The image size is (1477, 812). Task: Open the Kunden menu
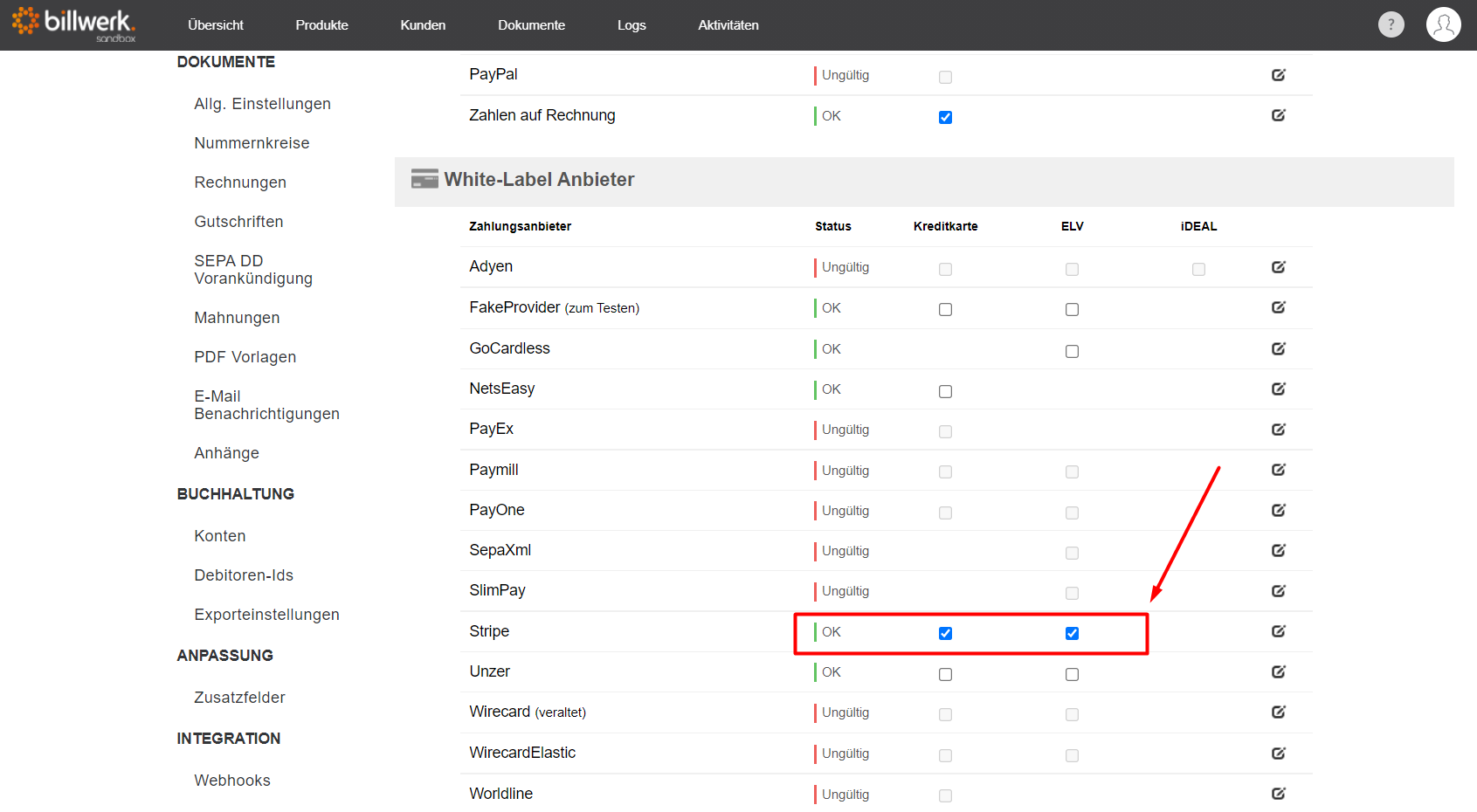tap(423, 25)
